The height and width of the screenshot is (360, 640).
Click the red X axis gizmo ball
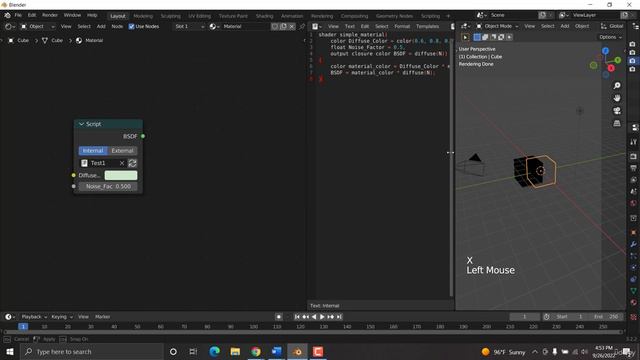click(x=611, y=68)
